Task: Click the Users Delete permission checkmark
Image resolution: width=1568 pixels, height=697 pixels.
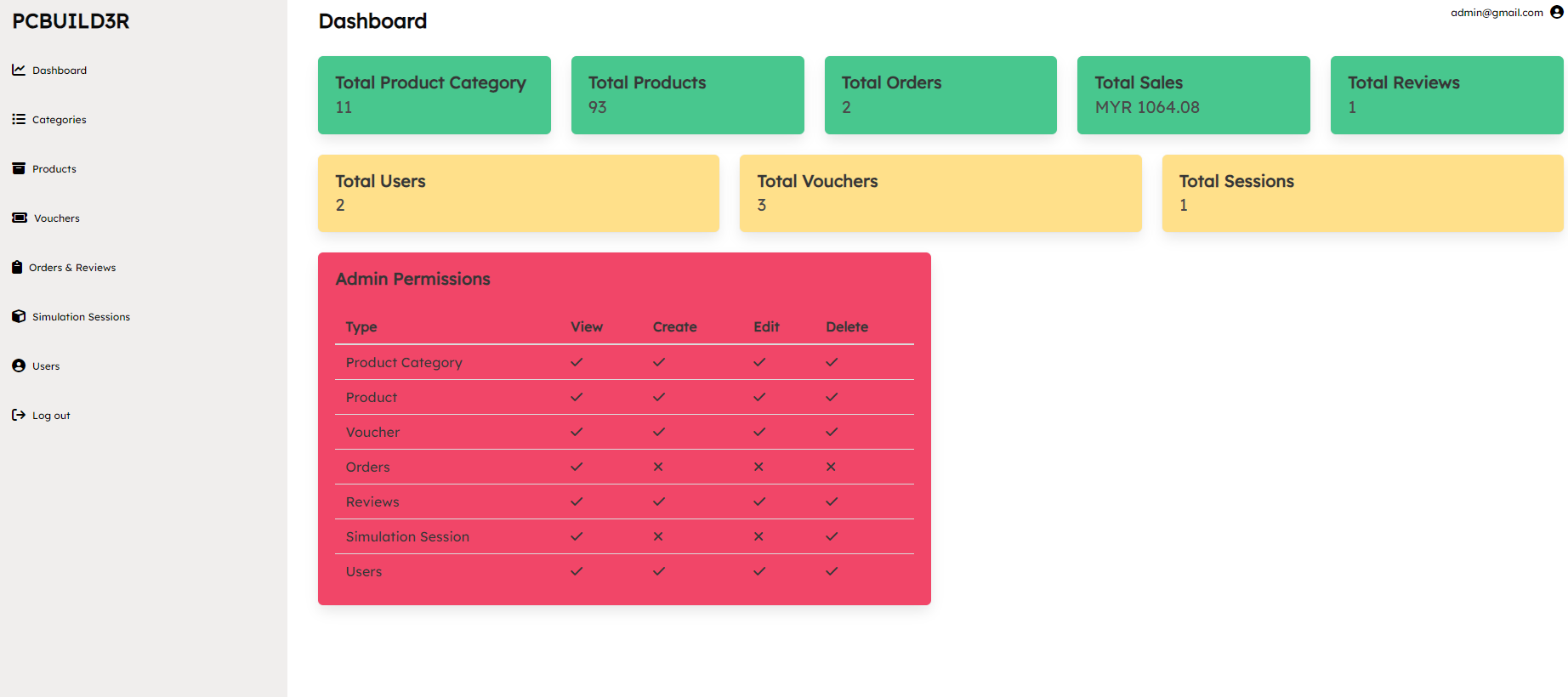Action: (x=832, y=571)
